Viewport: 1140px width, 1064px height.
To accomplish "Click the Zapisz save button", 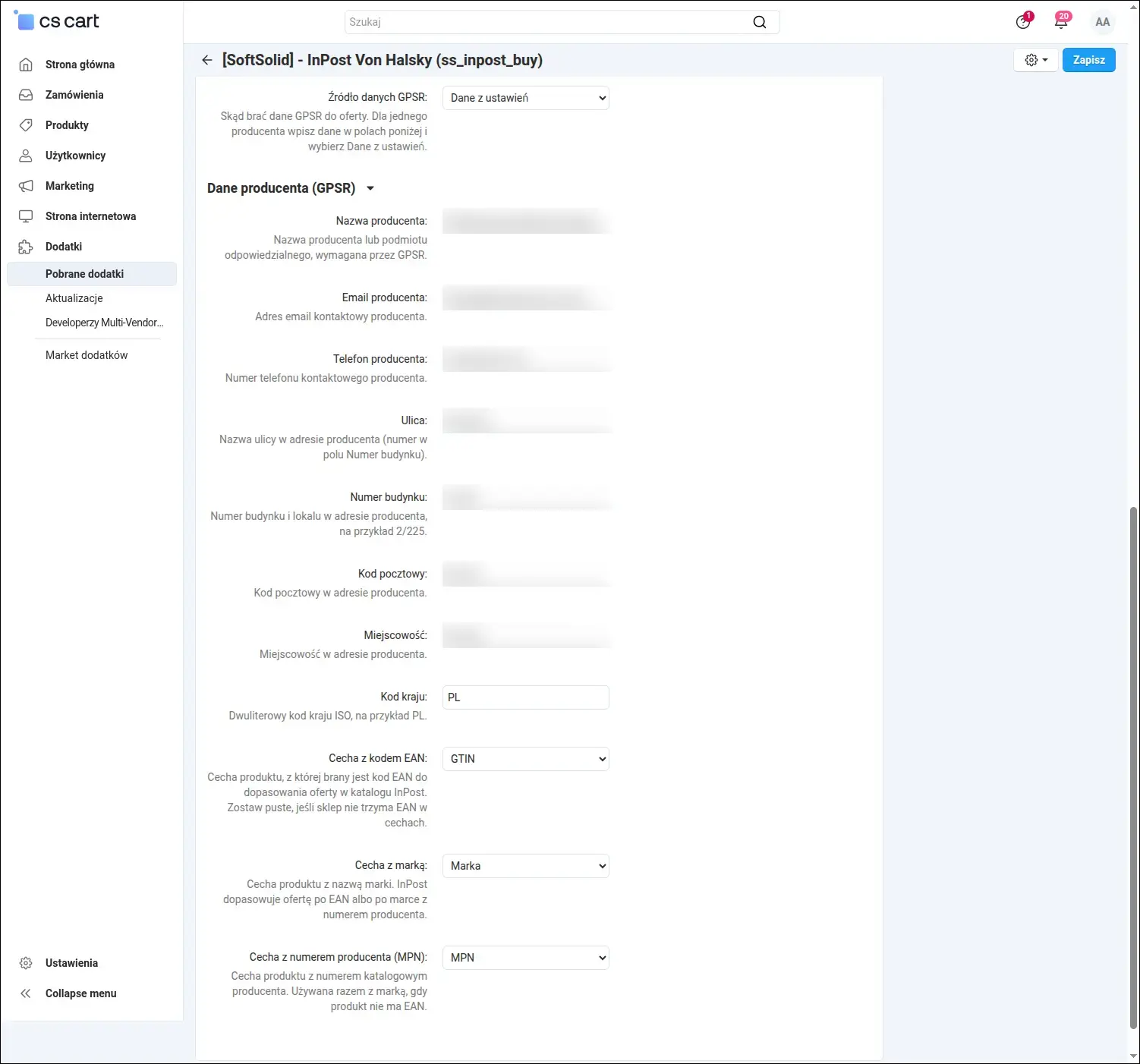I will 1088,60.
